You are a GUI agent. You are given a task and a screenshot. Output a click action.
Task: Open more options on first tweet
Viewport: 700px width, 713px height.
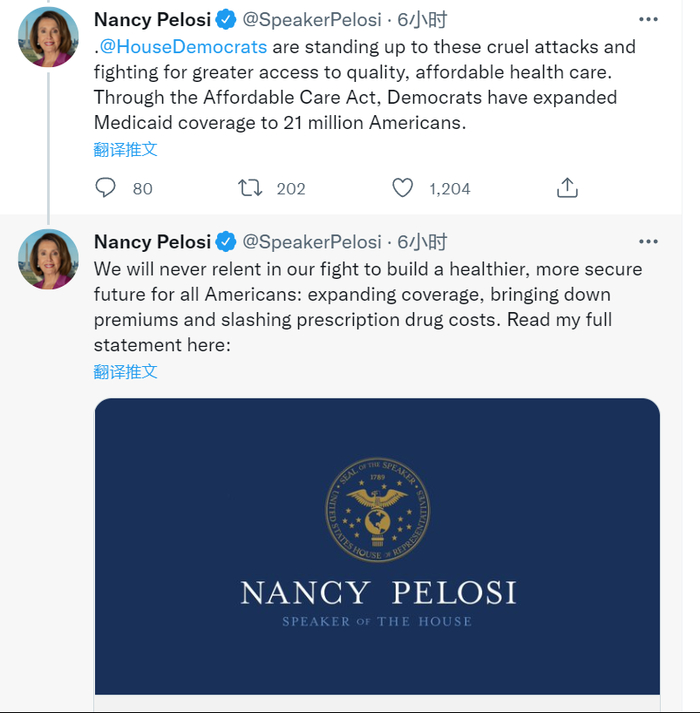pyautogui.click(x=648, y=20)
